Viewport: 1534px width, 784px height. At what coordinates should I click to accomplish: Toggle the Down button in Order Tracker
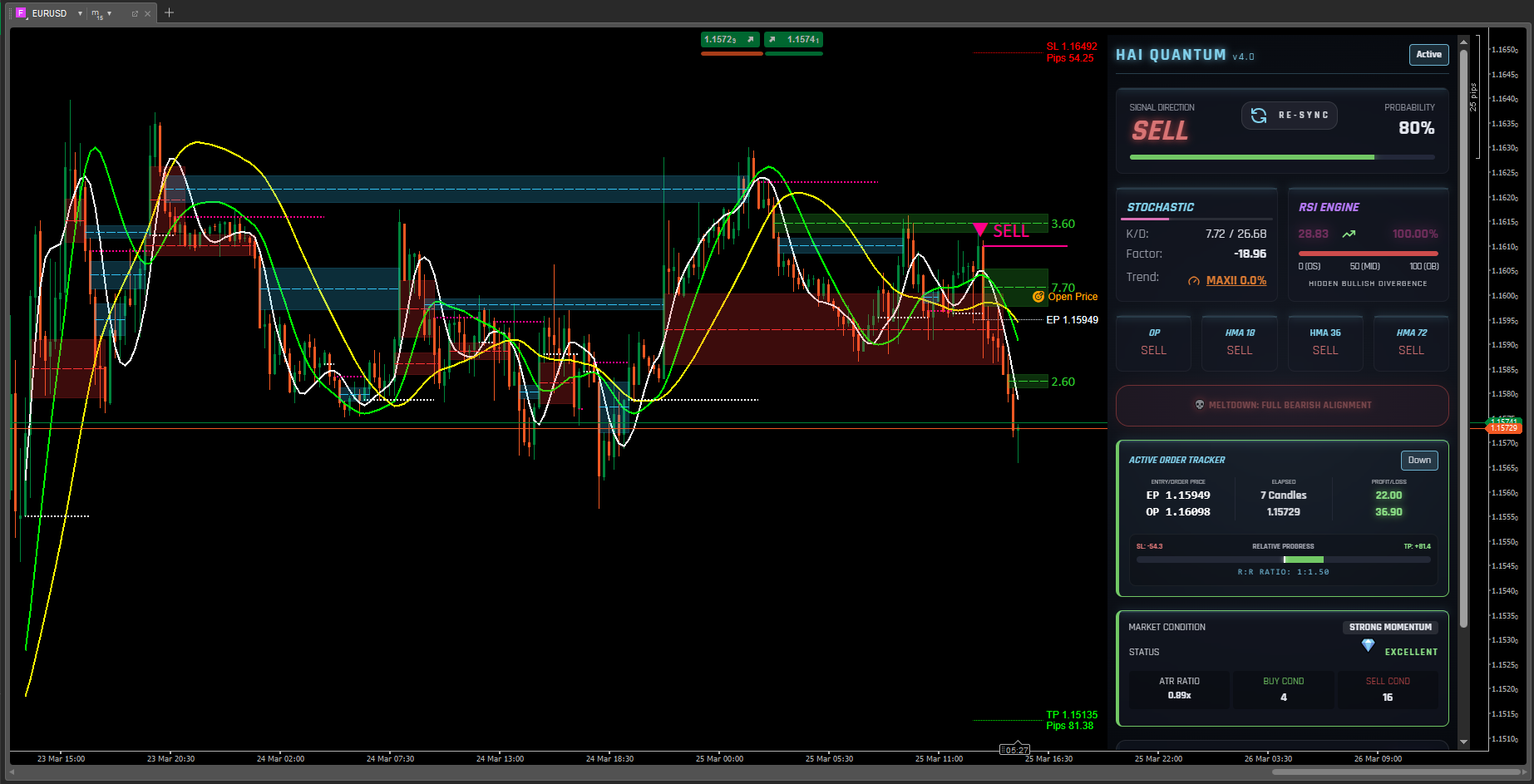[1419, 461]
